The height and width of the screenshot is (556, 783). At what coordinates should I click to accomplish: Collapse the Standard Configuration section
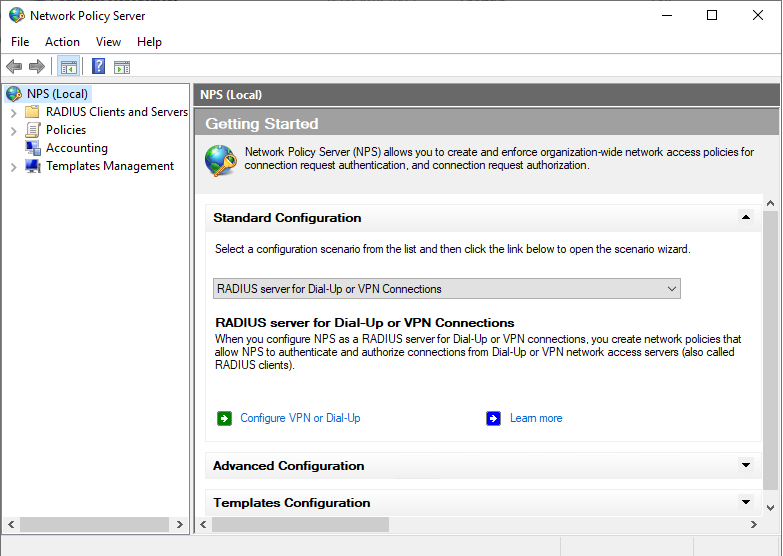pyautogui.click(x=744, y=217)
